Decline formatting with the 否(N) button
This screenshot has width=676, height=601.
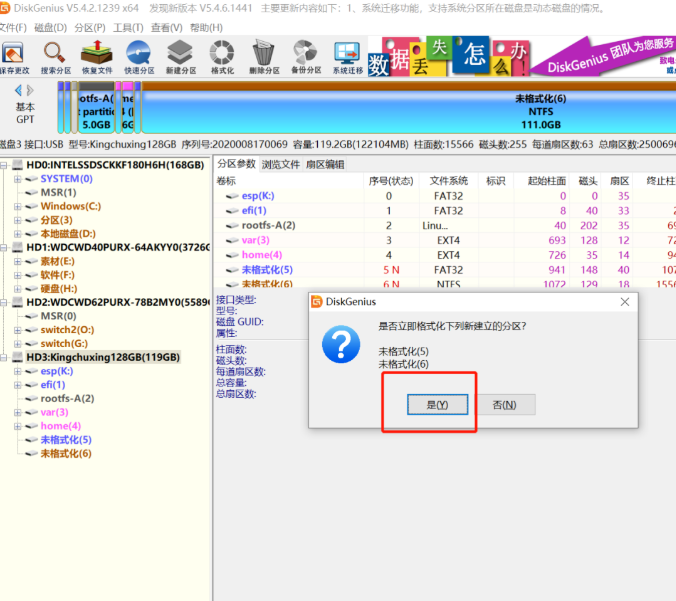504,404
